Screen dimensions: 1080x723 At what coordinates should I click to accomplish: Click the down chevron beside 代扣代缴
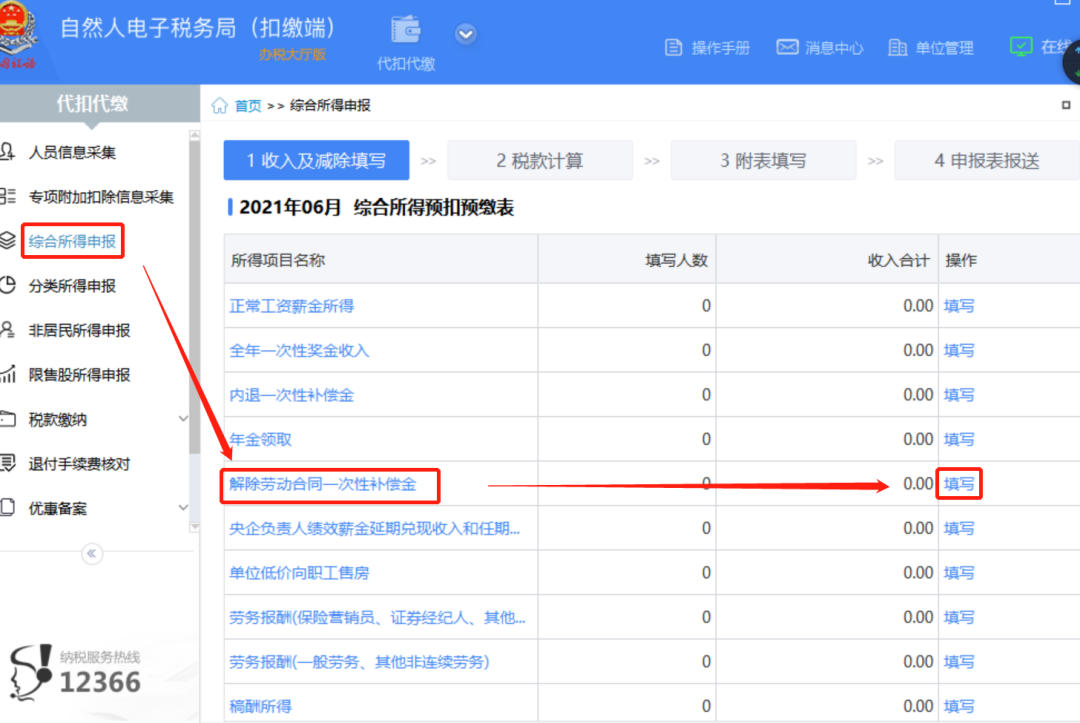(x=465, y=32)
